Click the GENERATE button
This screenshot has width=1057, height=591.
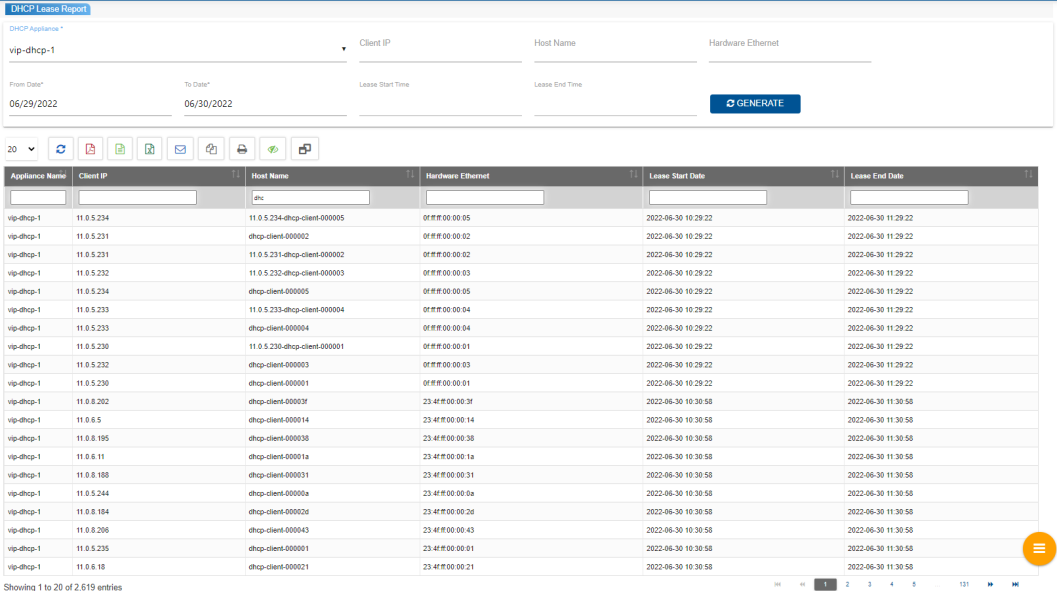(x=755, y=104)
